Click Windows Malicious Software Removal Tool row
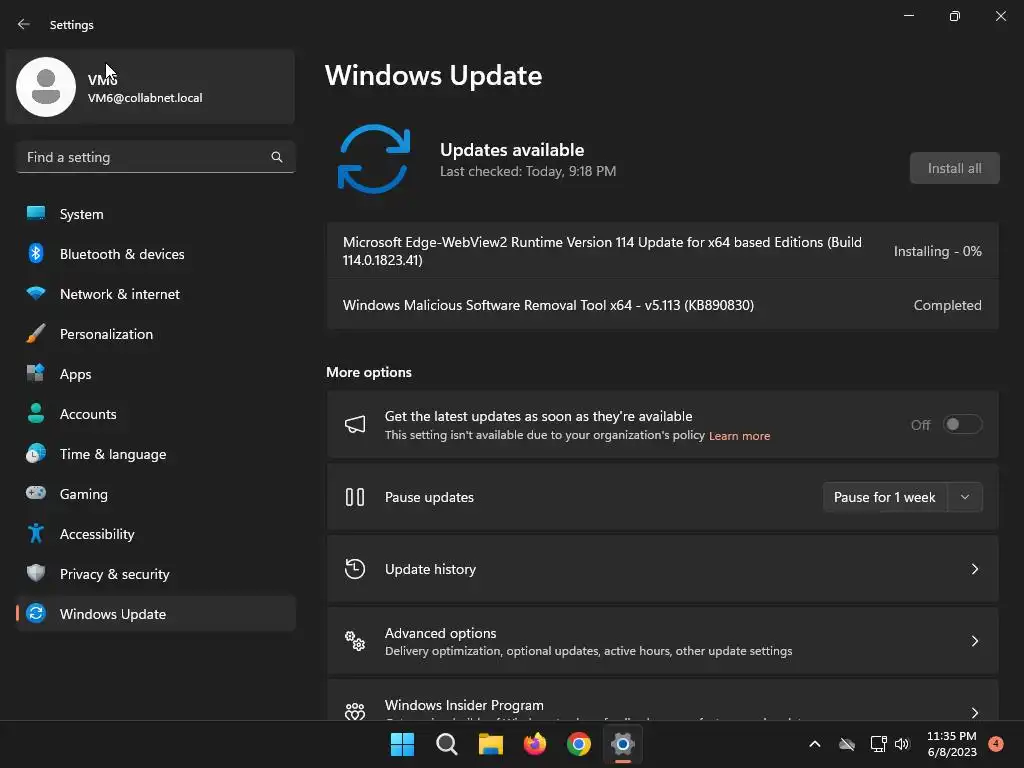The image size is (1024, 768). [x=662, y=306]
